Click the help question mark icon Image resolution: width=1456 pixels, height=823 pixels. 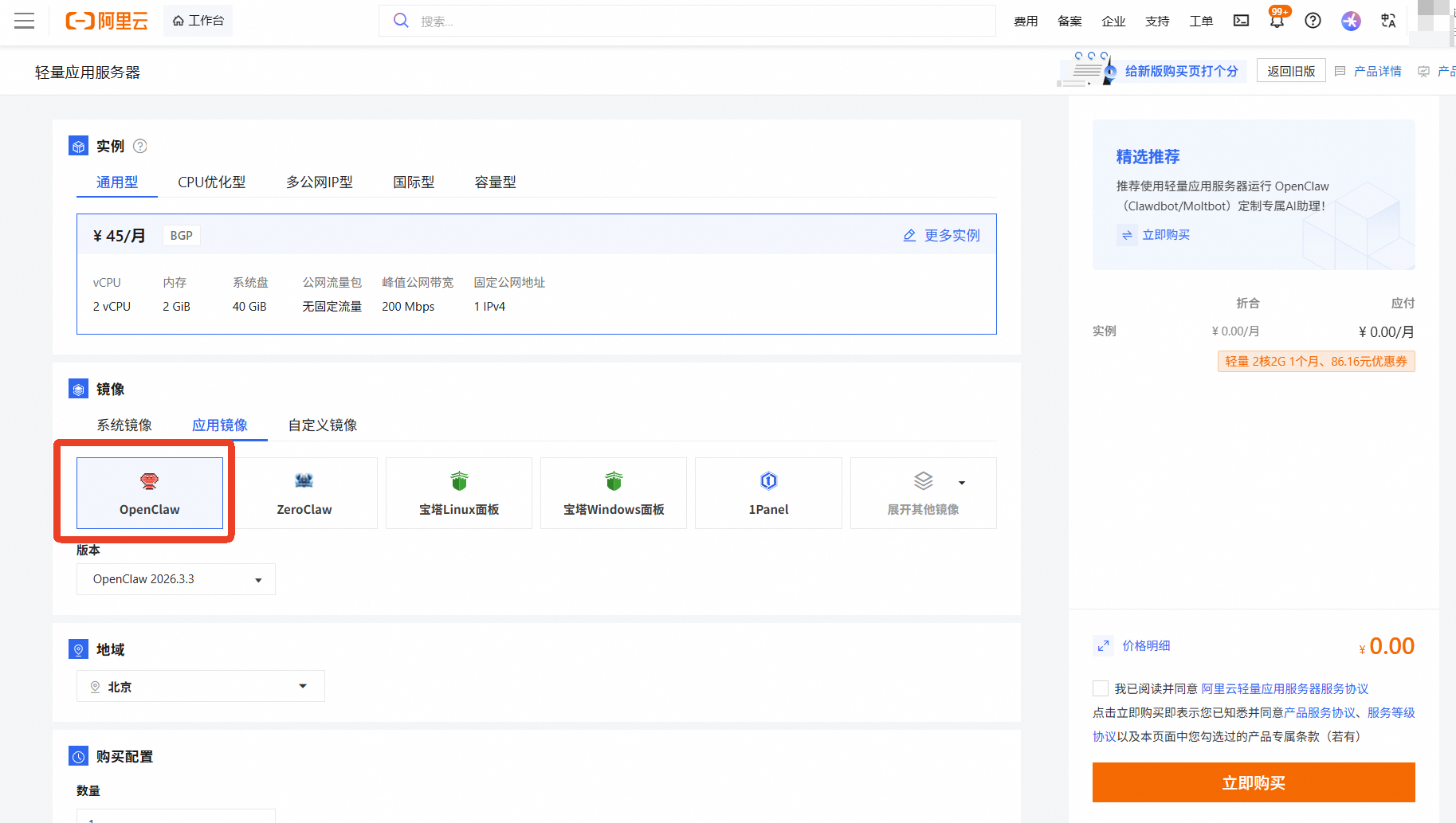(1313, 21)
